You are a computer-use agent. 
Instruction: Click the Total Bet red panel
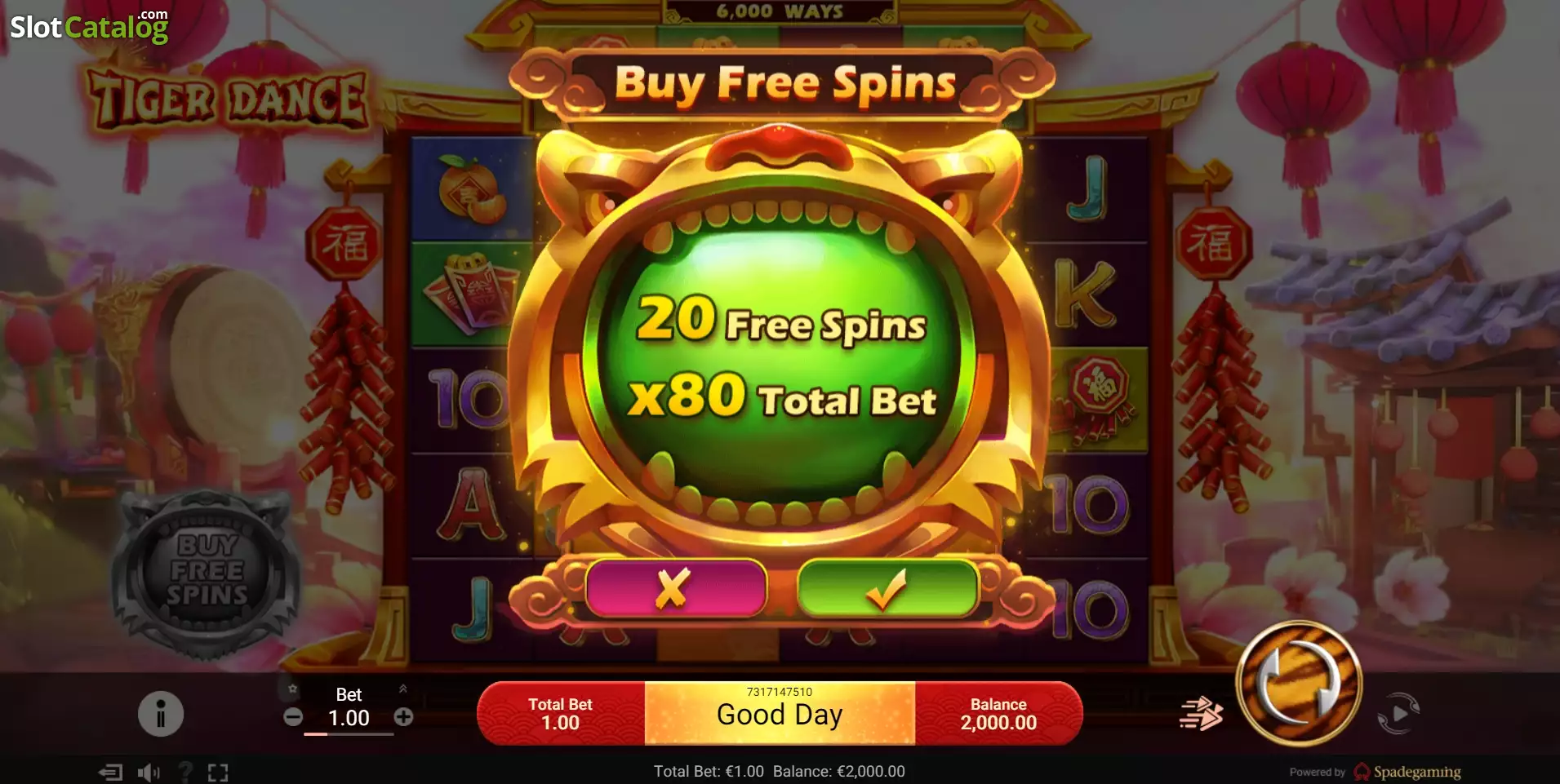[561, 714]
